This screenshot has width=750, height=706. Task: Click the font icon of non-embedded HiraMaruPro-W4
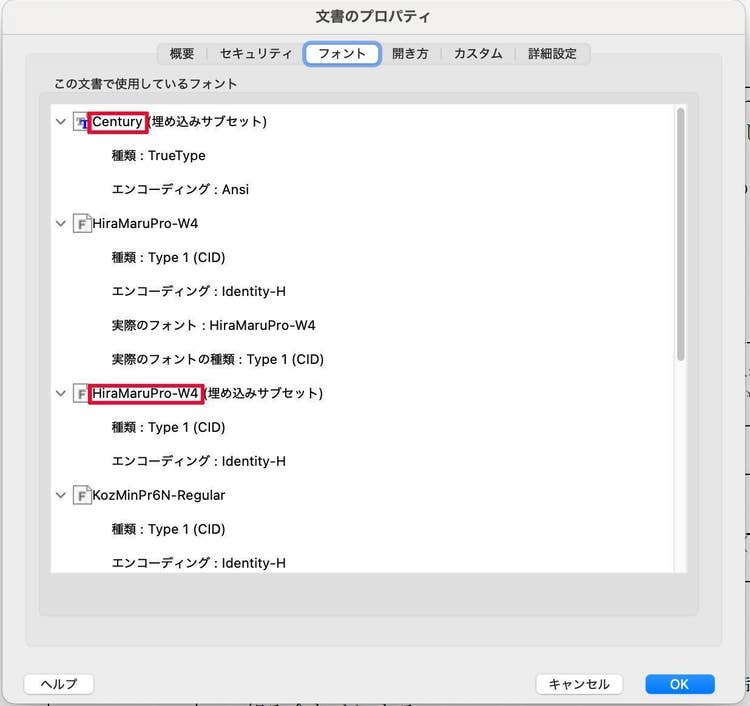tap(81, 224)
